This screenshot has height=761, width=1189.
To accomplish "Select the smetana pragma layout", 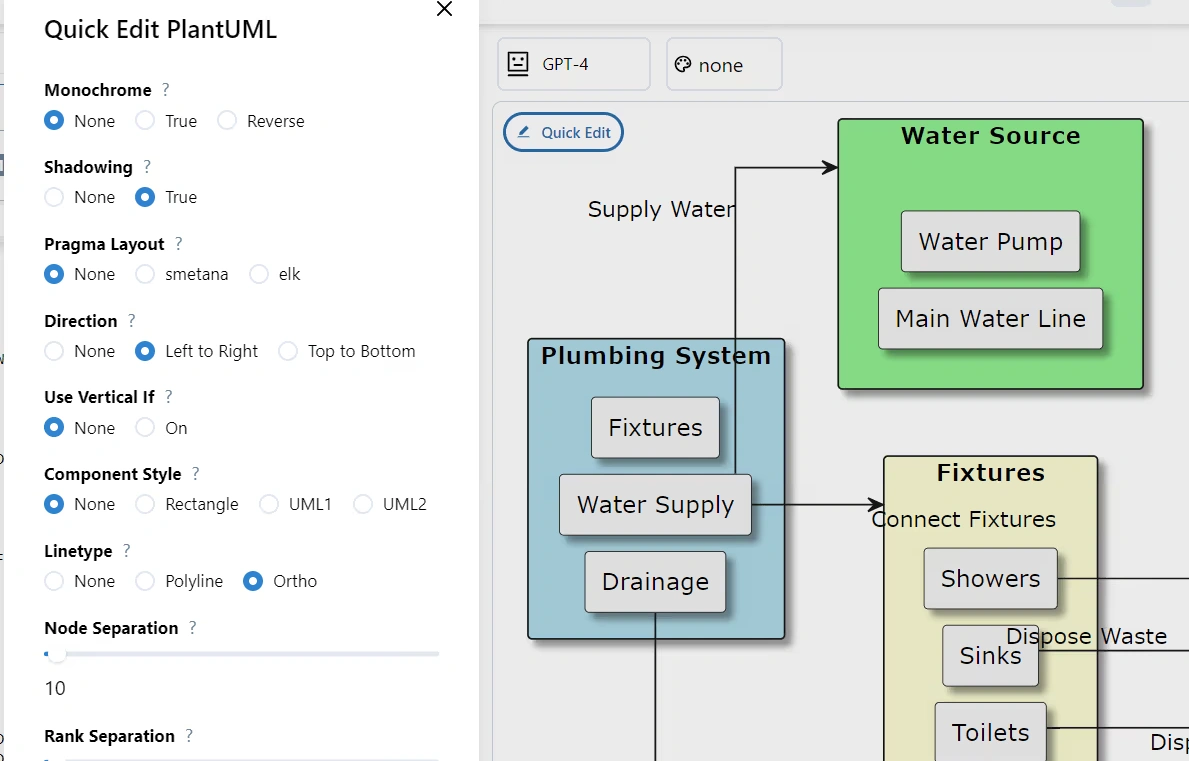I will coord(144,274).
